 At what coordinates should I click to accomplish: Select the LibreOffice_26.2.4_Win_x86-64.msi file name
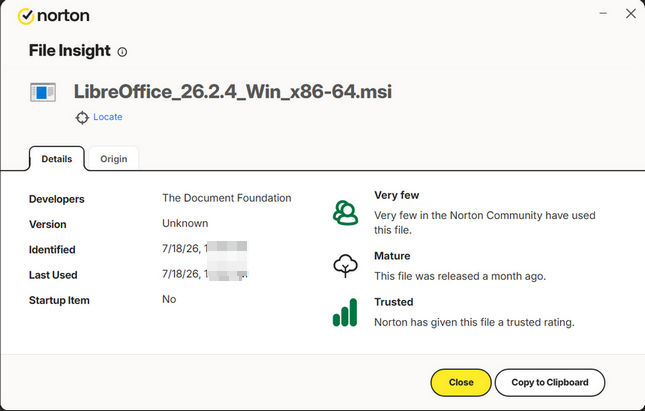(233, 91)
